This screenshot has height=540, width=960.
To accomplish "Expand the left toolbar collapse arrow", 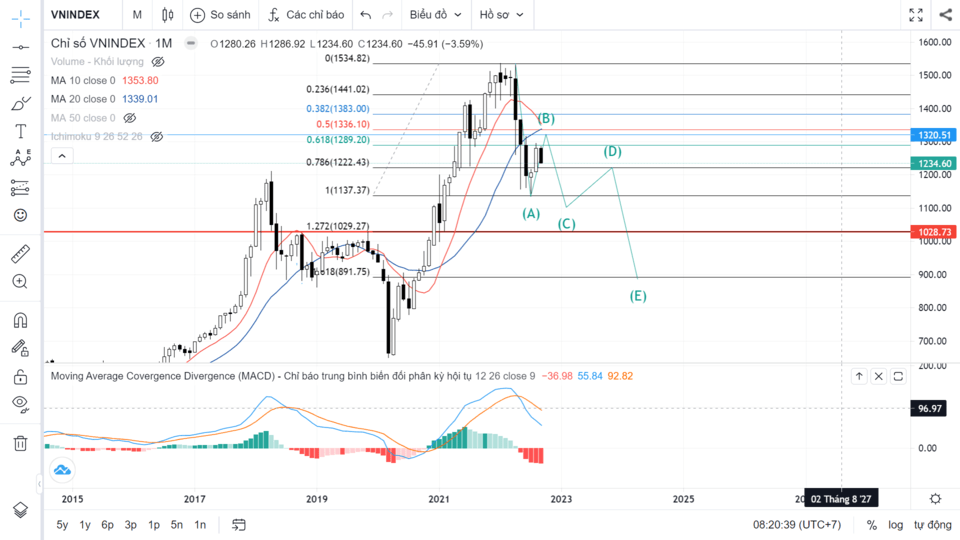I will pyautogui.click(x=39, y=484).
